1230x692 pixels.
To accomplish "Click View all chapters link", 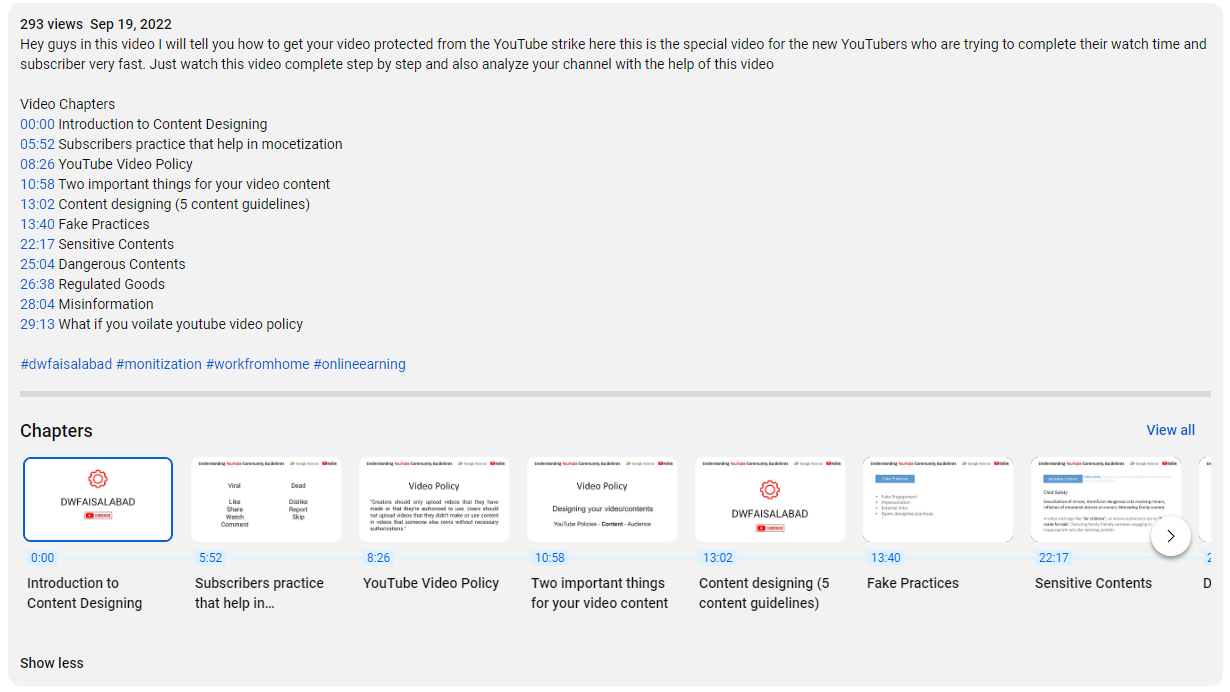I will [x=1170, y=430].
